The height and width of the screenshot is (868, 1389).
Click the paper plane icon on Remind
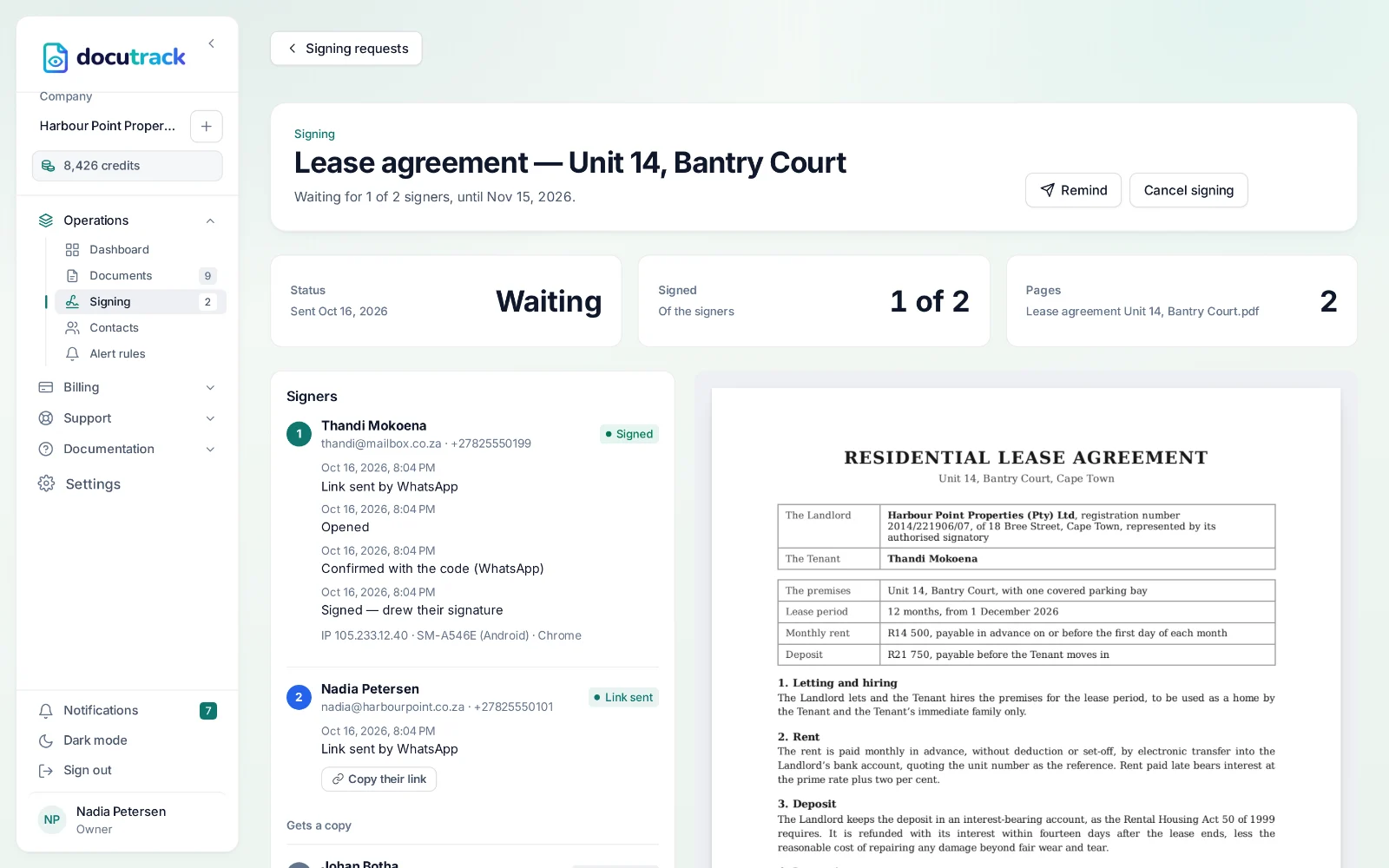tap(1048, 190)
